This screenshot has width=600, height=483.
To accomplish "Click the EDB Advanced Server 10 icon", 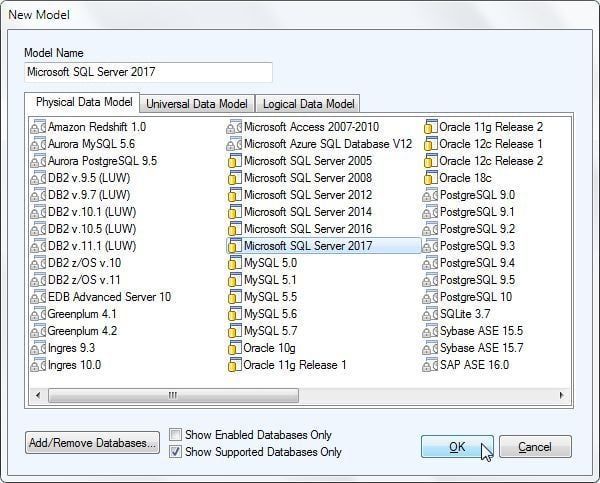I will point(38,297).
